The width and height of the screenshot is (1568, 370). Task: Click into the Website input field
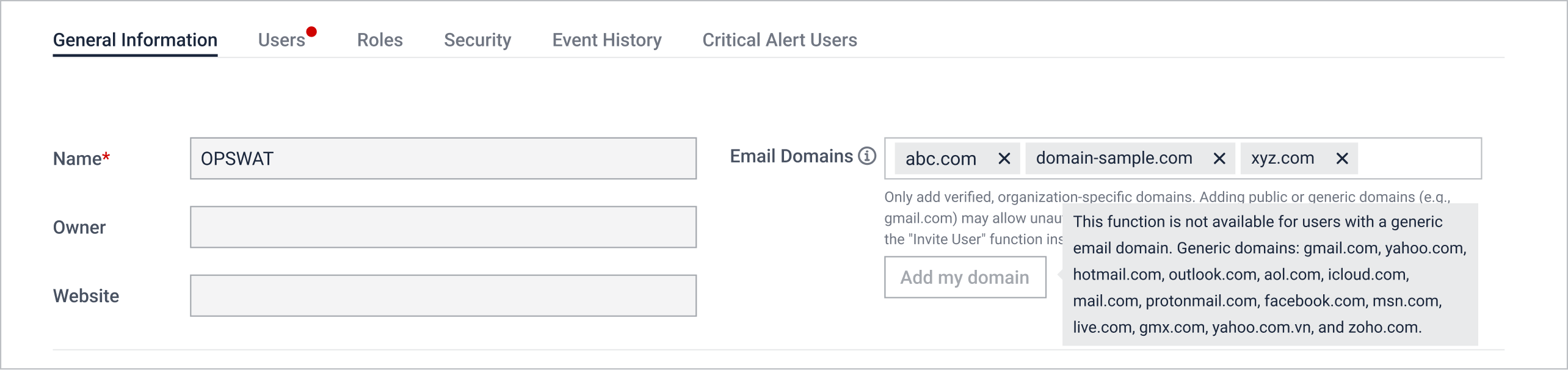pos(443,296)
